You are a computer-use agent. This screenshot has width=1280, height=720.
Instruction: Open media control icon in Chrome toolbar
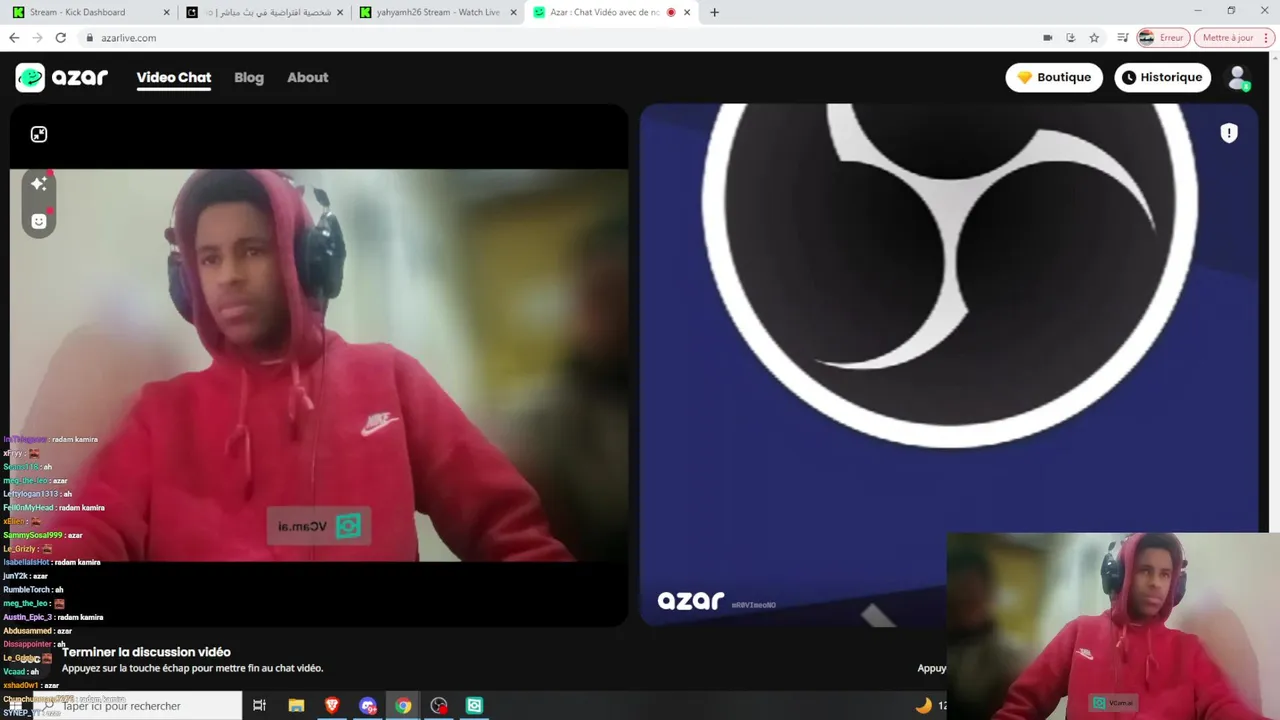point(1121,37)
